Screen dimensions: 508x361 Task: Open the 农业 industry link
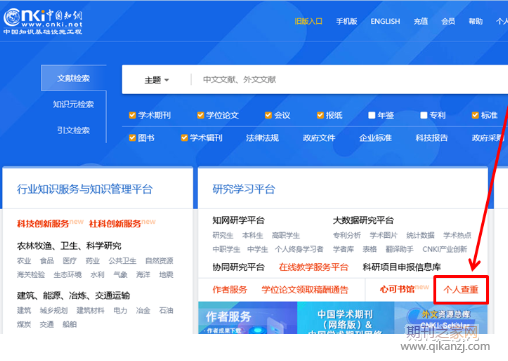[24, 261]
